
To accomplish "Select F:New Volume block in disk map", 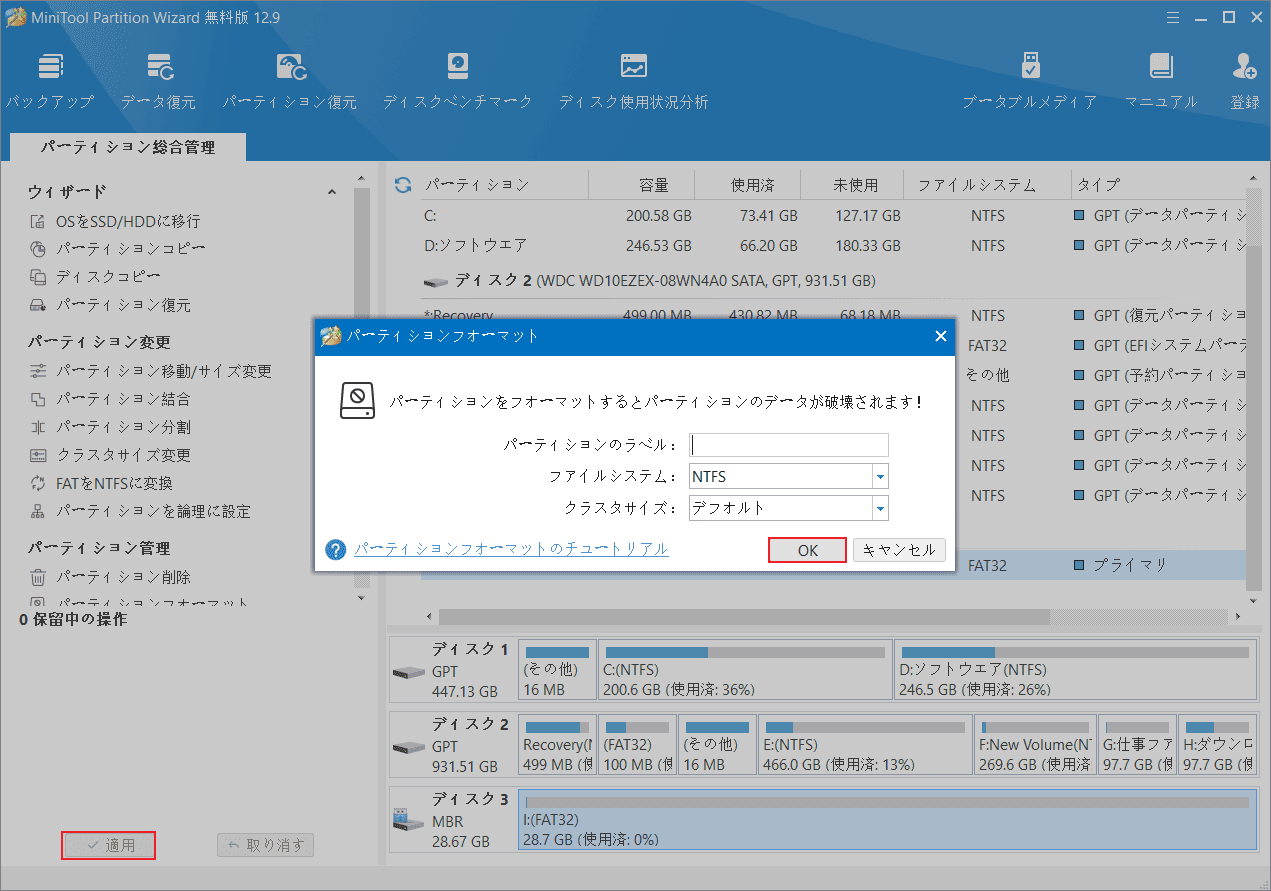I will (x=1035, y=744).
